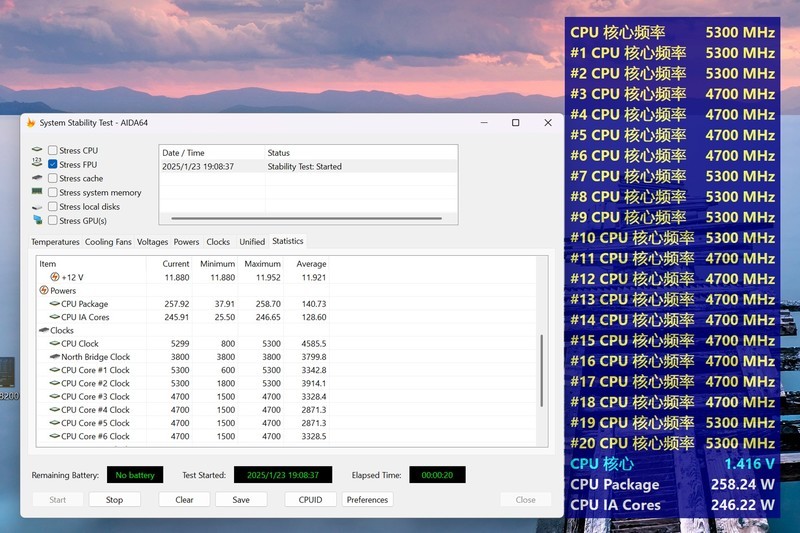Viewport: 800px width, 533px height.
Task: Click the North Bridge Clock row icon
Action: coord(54,357)
